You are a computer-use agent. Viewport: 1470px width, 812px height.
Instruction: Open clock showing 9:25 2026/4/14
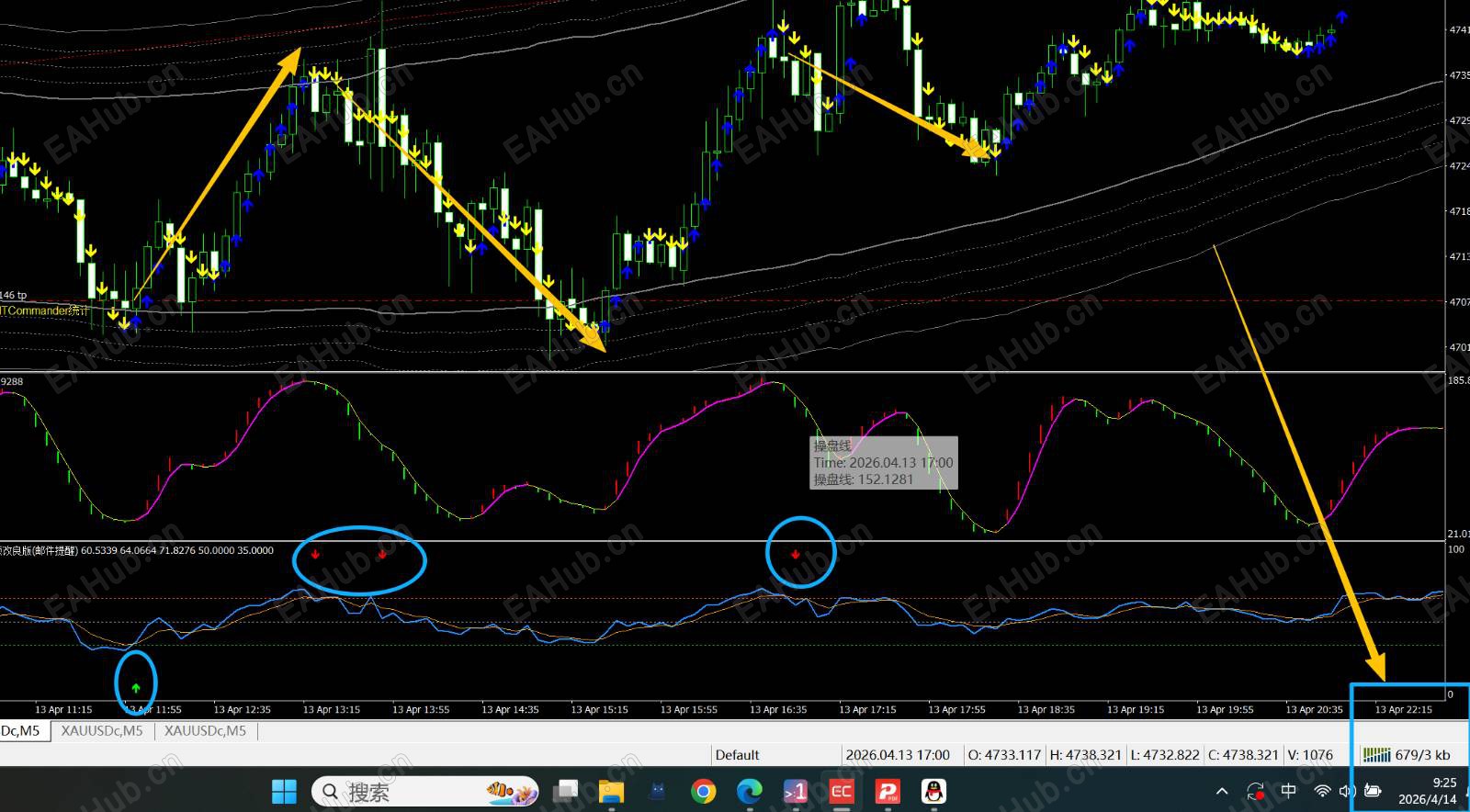(x=1428, y=791)
